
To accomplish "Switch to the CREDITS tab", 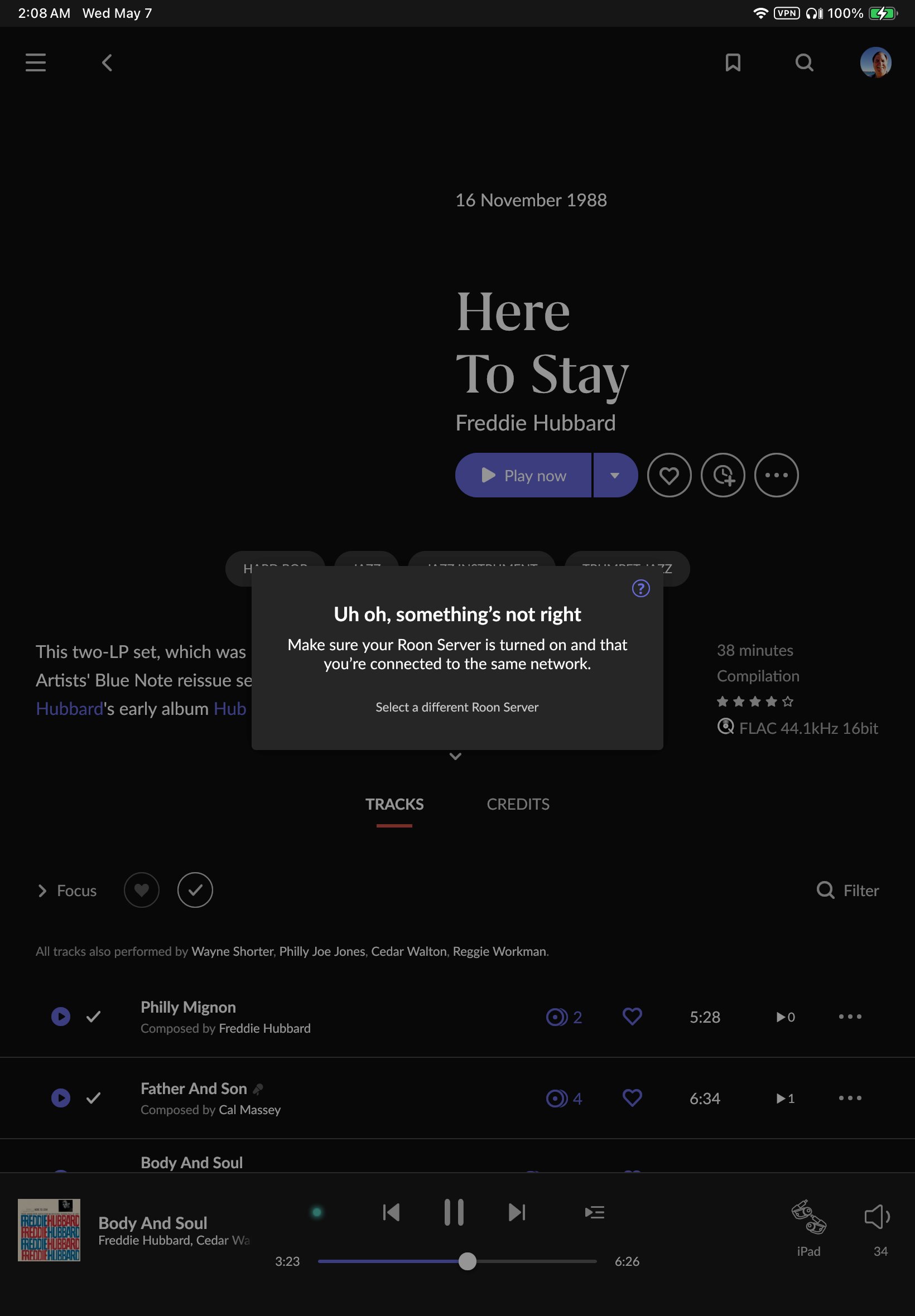I will point(518,804).
